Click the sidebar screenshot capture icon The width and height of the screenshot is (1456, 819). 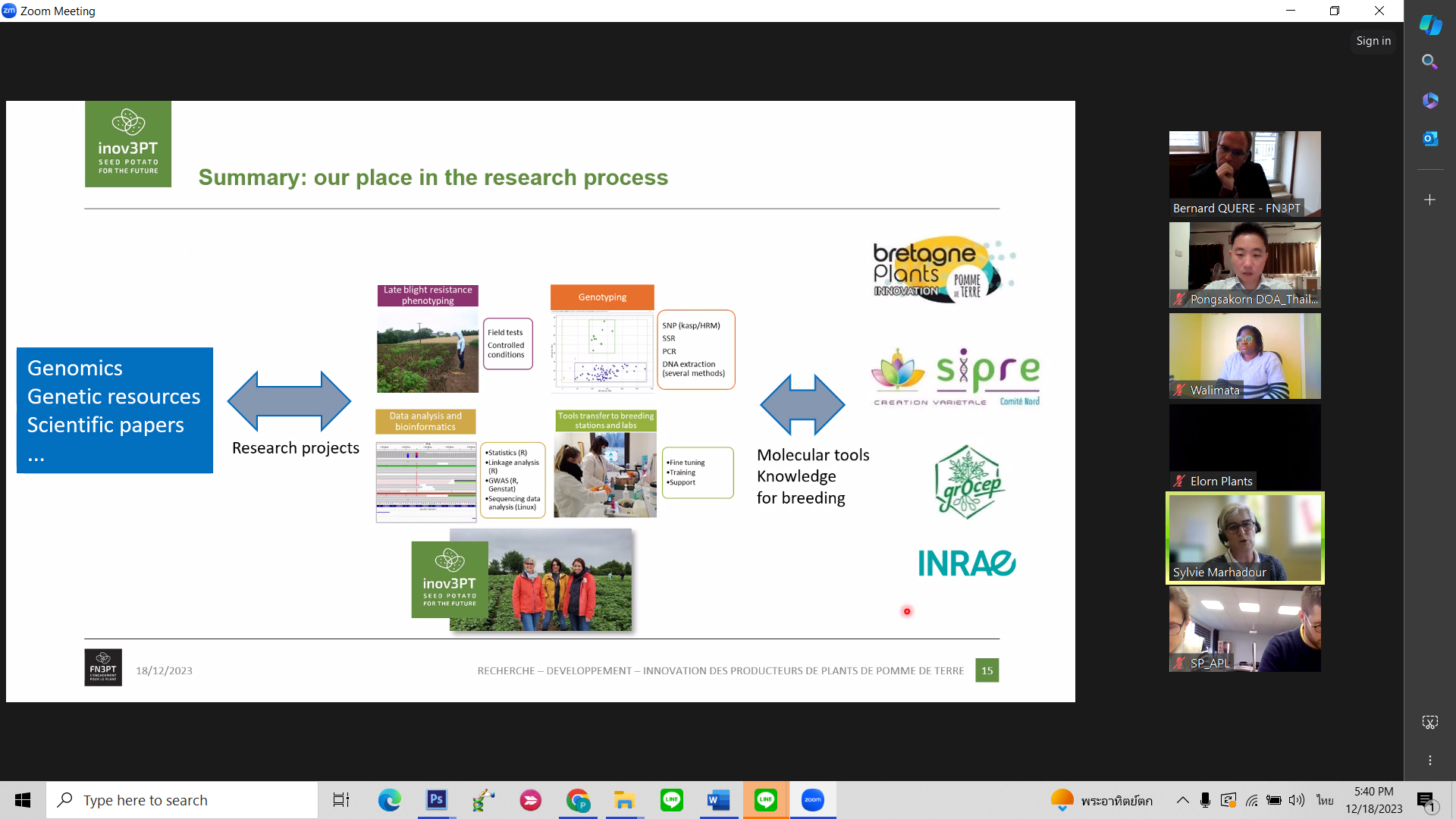coord(1429,722)
